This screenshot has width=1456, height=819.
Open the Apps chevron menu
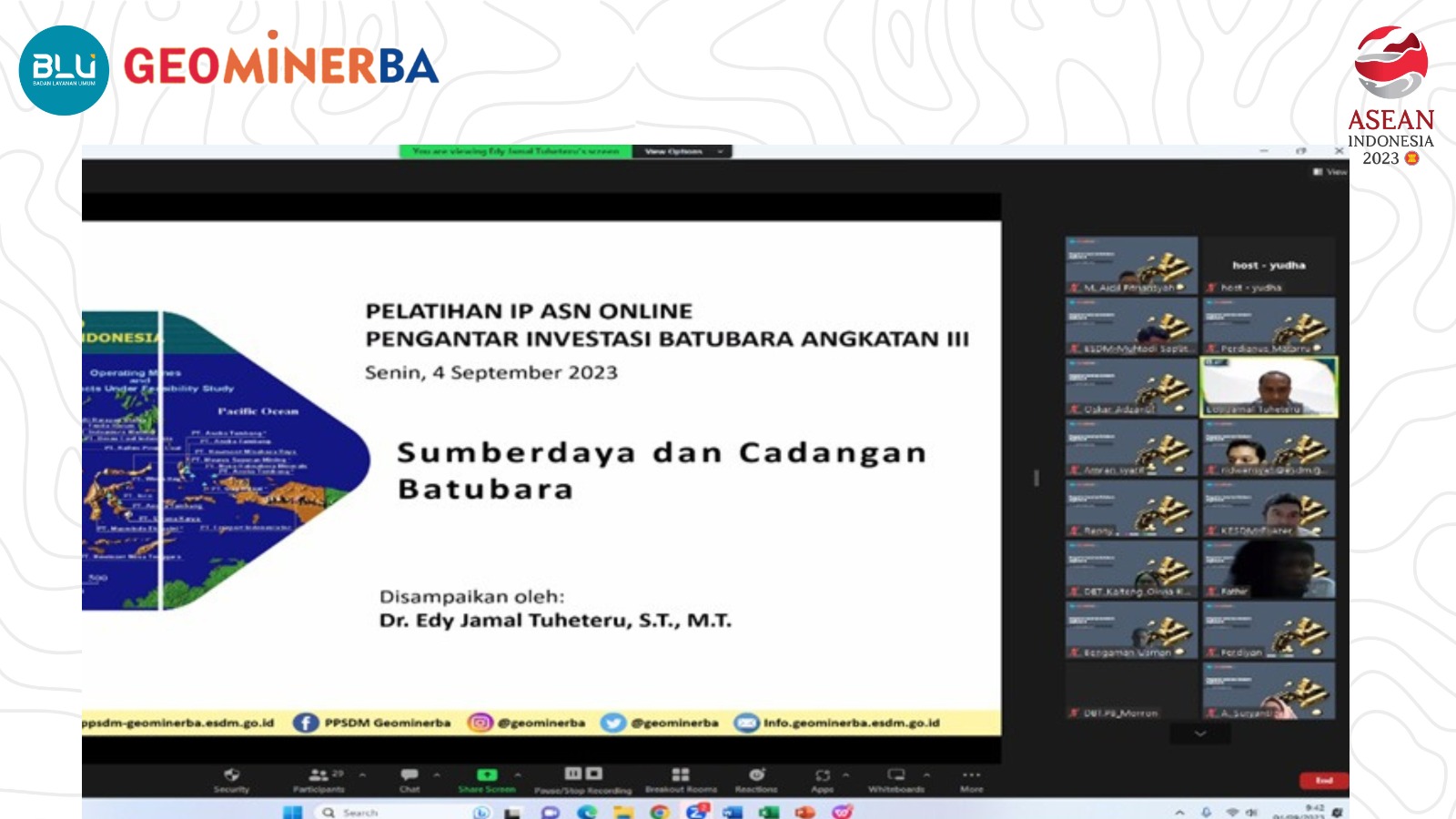coord(846,772)
